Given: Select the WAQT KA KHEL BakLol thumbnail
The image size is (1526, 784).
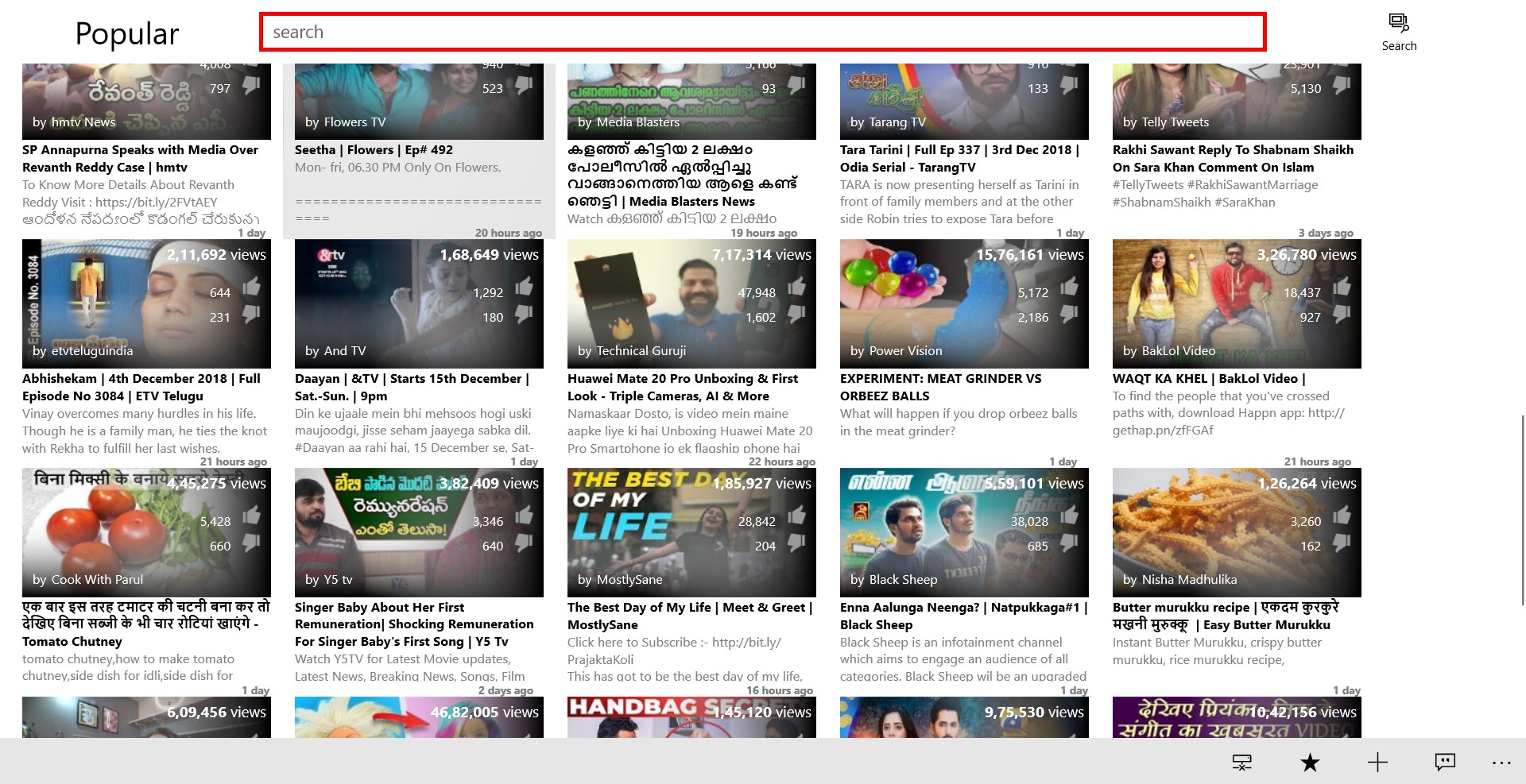Looking at the screenshot, I should click(x=1237, y=303).
